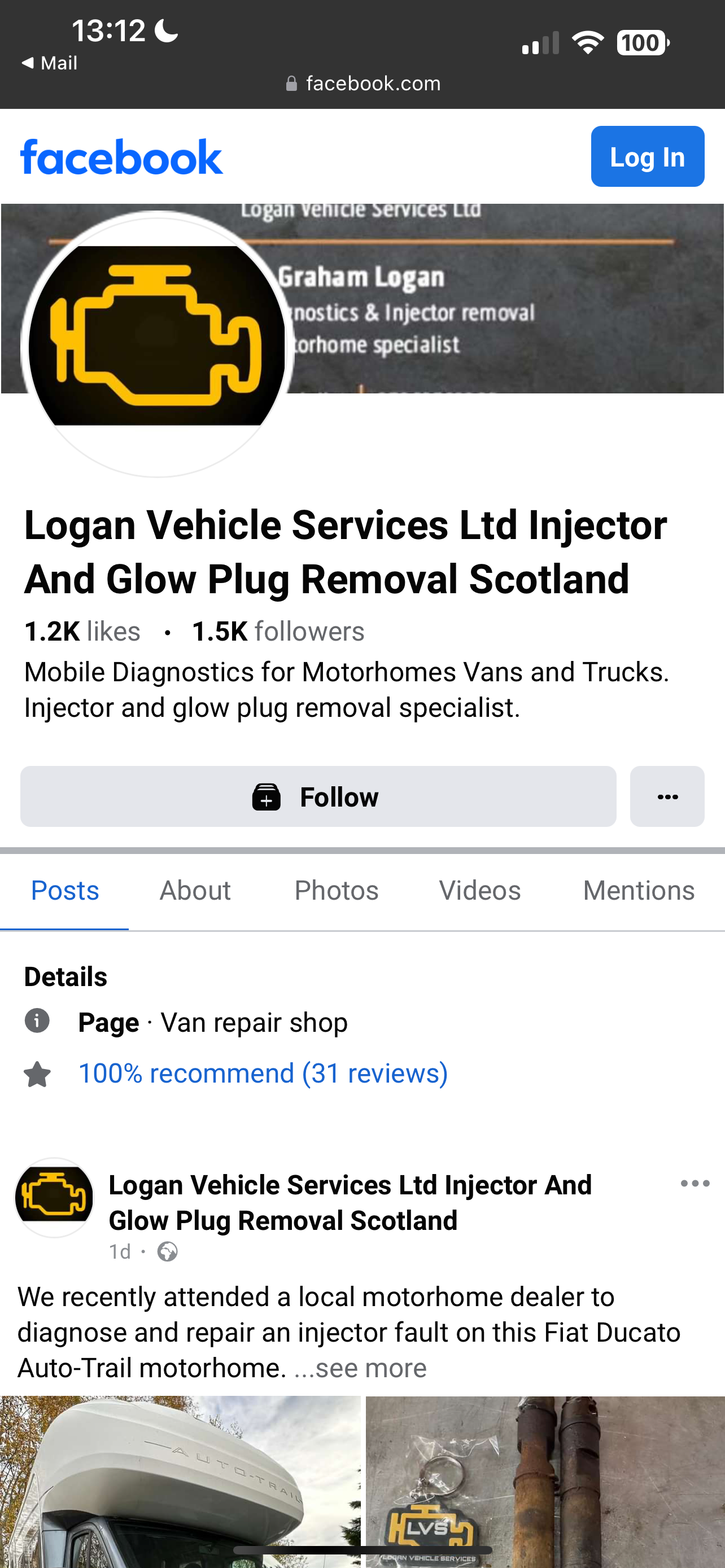Open page more-options ellipsis button
Screen dimensions: 725x1568
[667, 796]
